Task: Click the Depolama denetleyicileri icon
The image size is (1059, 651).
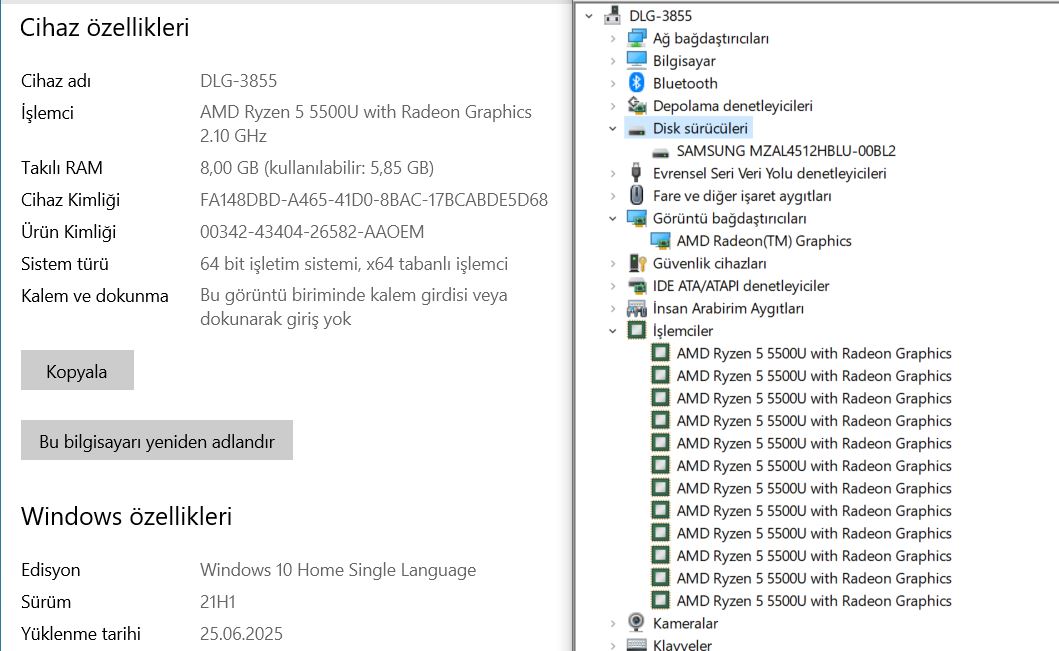Action: pyautogui.click(x=636, y=105)
